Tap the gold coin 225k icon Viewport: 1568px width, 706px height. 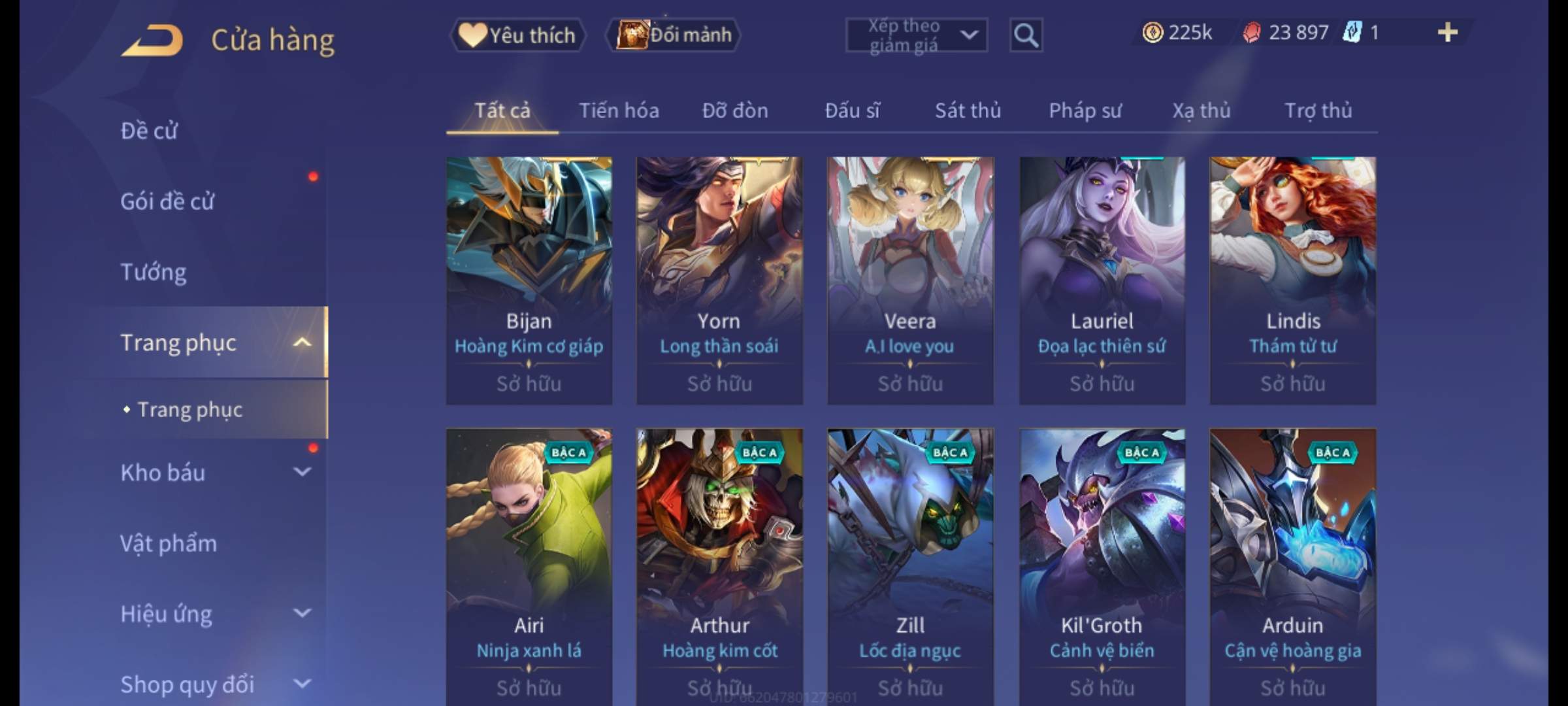click(1152, 32)
